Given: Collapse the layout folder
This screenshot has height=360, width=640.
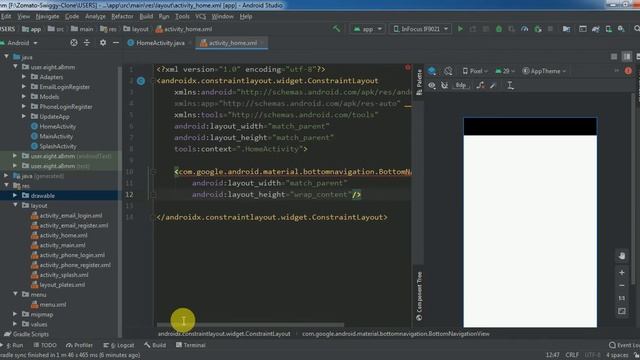Looking at the screenshot, I should coord(15,205).
